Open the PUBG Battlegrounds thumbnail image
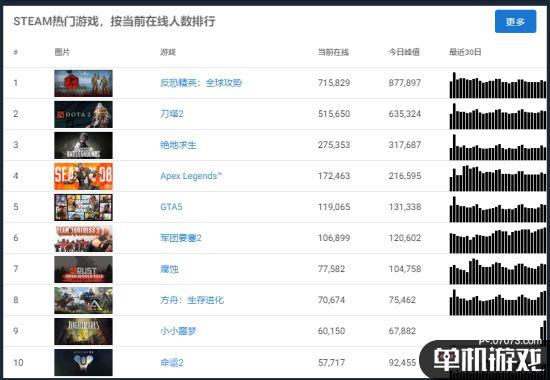The image size is (550, 380). [x=83, y=145]
